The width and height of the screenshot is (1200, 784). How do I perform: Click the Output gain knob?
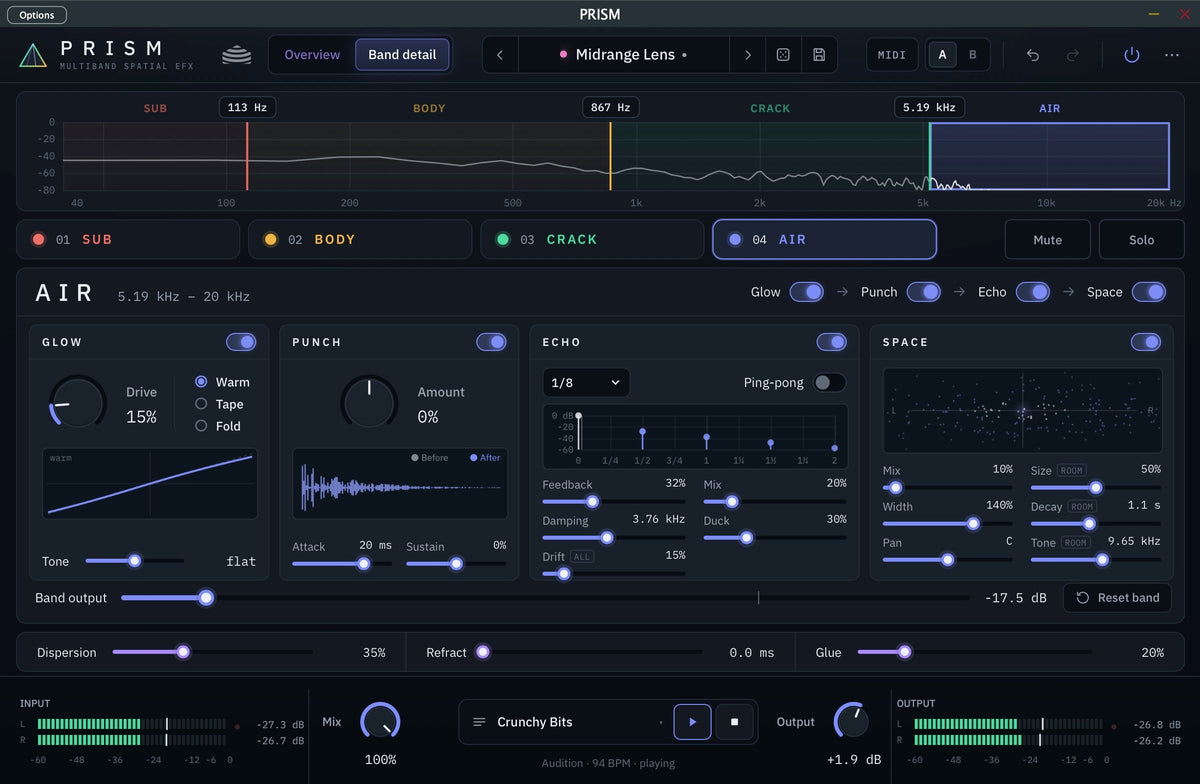(851, 720)
